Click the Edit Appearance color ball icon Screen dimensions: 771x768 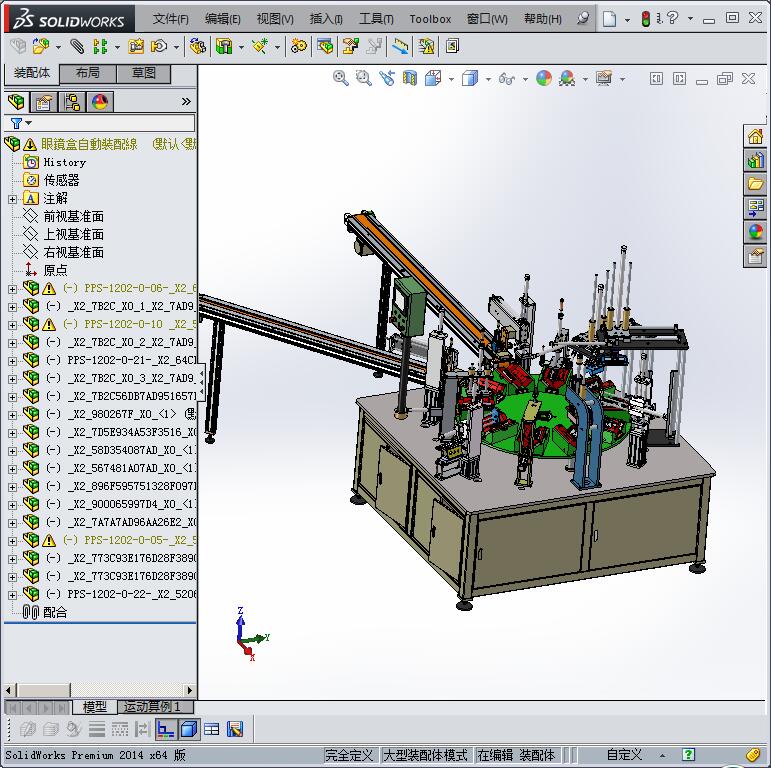[543, 78]
